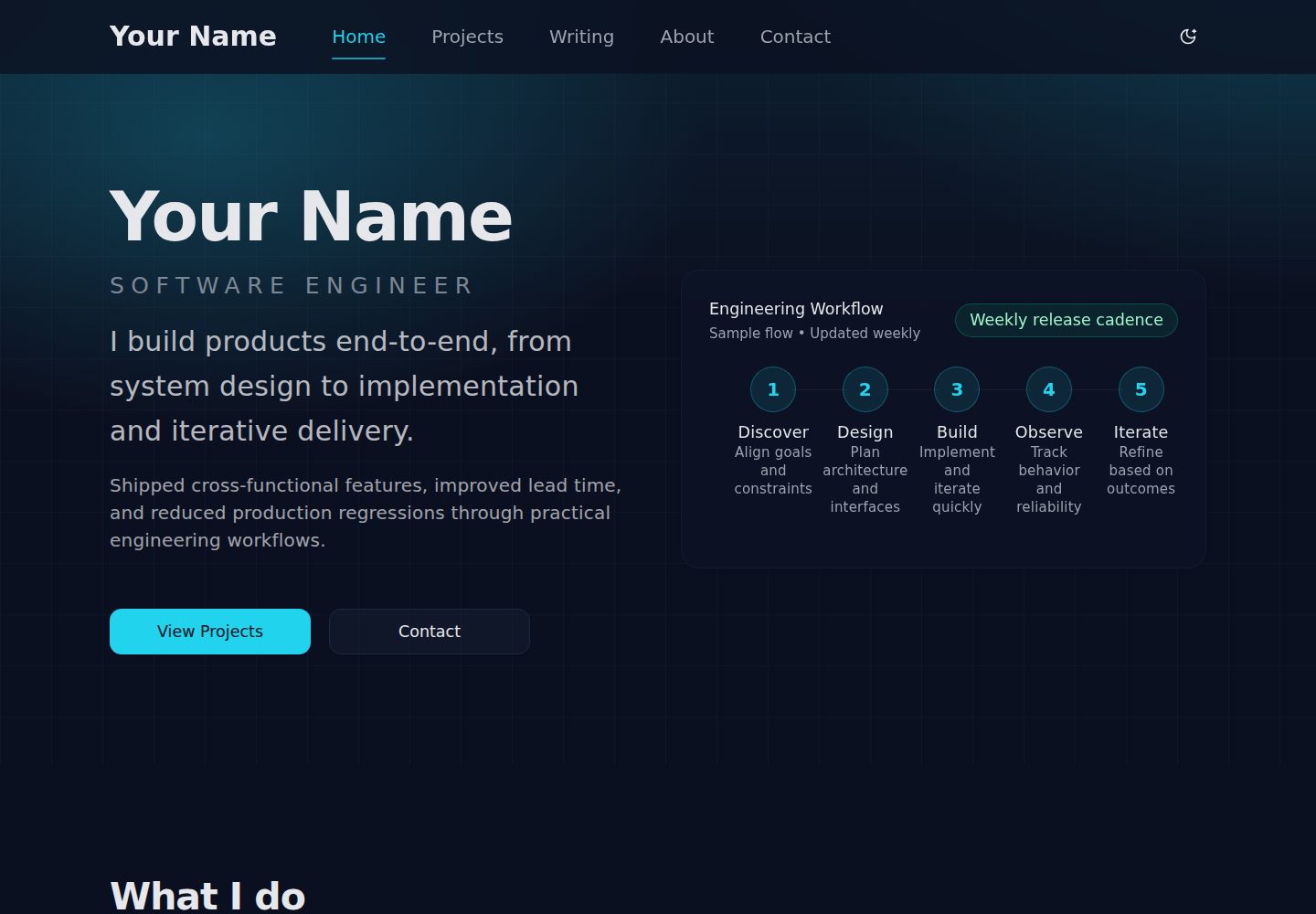Screen dimensions: 1316x914
Task: Click the 'Shipped cross-functional features' paragraph
Action: coord(366,513)
